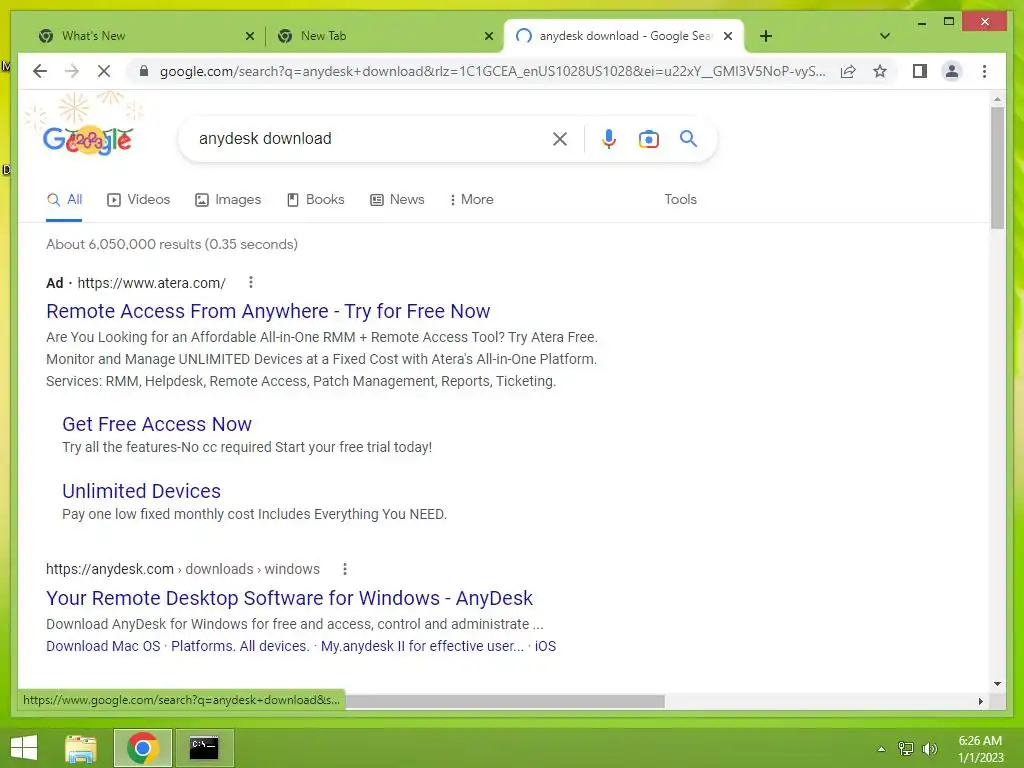Open the atera.com ad options menu
This screenshot has width=1024, height=768.
tap(251, 282)
